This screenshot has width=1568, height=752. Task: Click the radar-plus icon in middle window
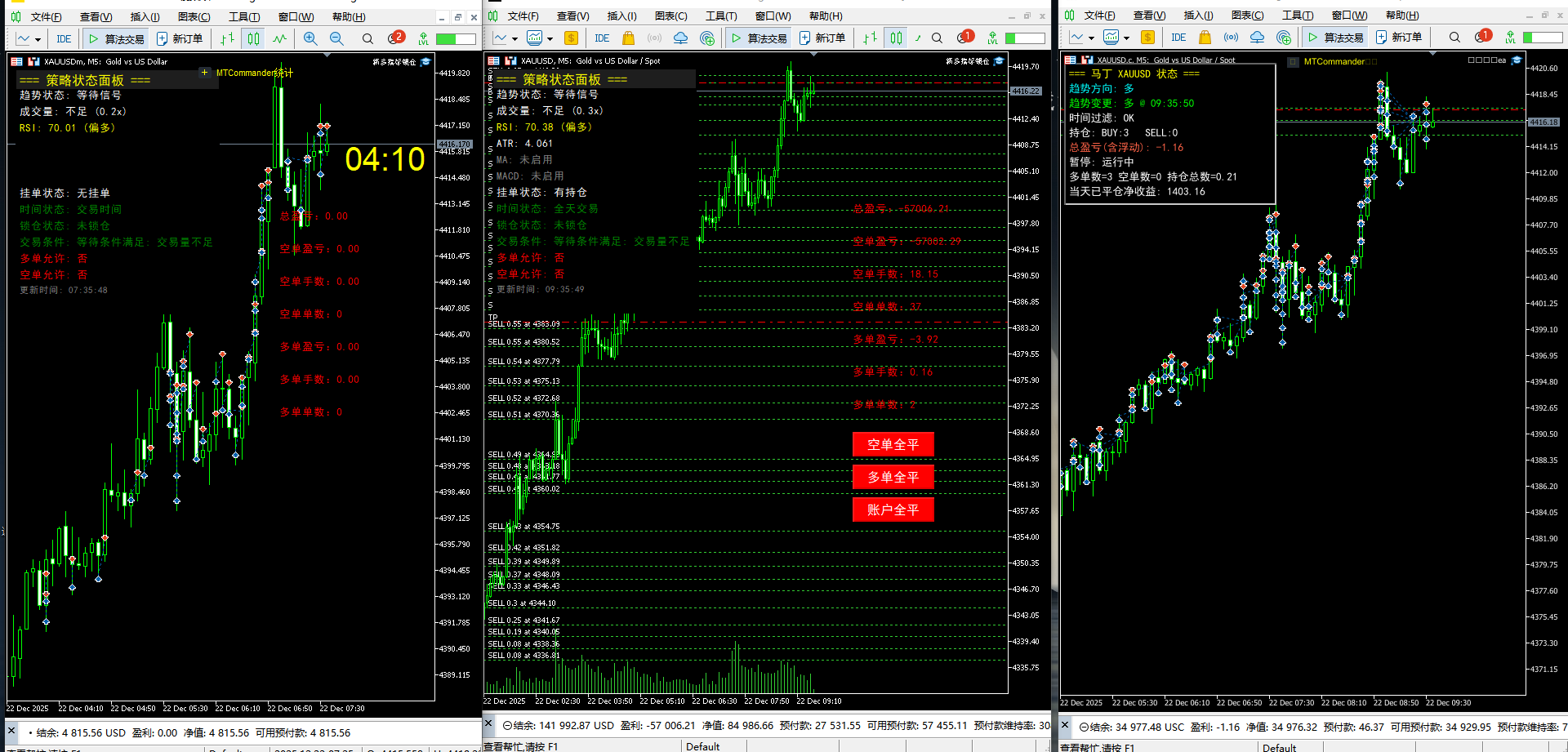(708, 38)
